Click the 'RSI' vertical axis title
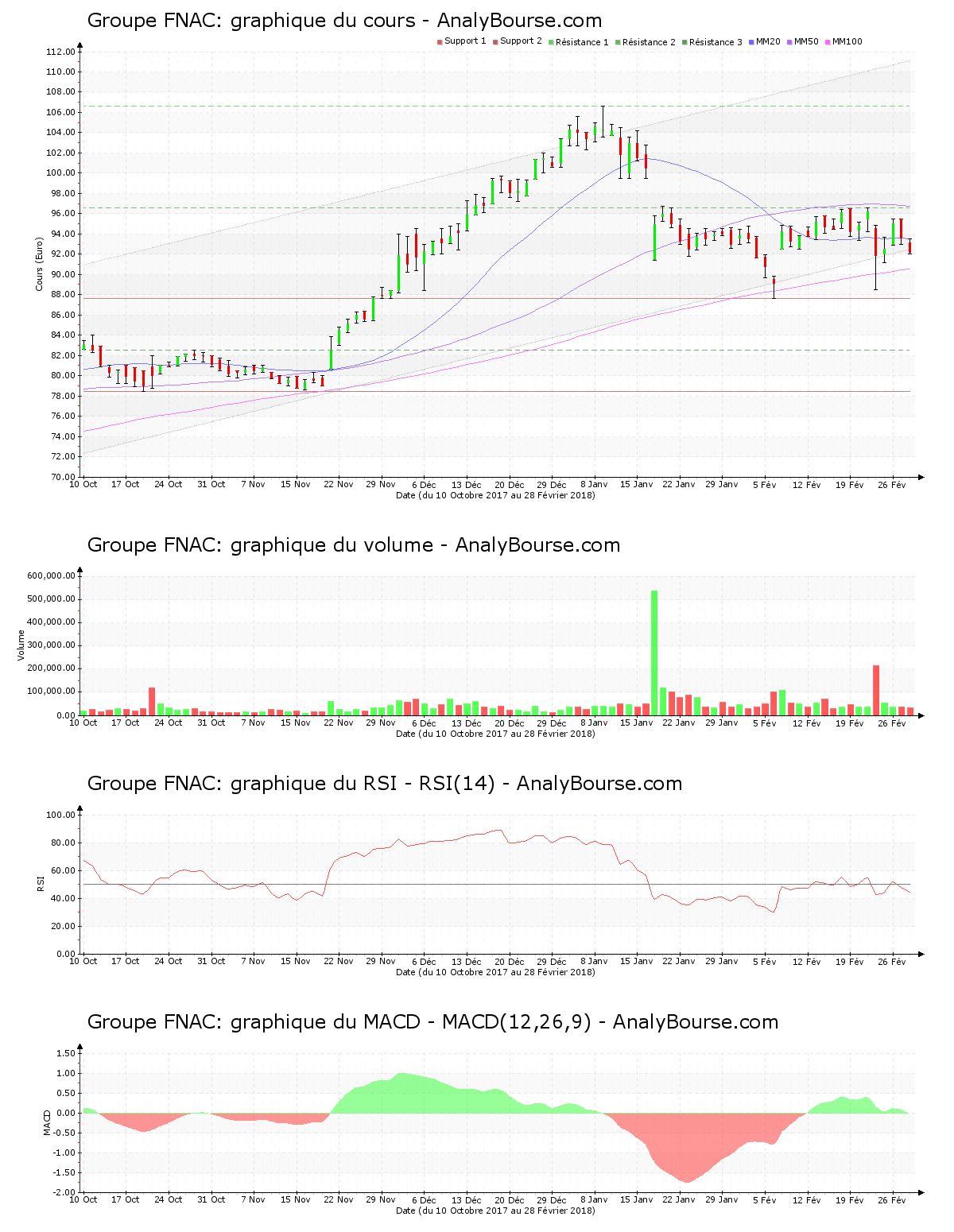 click(39, 884)
